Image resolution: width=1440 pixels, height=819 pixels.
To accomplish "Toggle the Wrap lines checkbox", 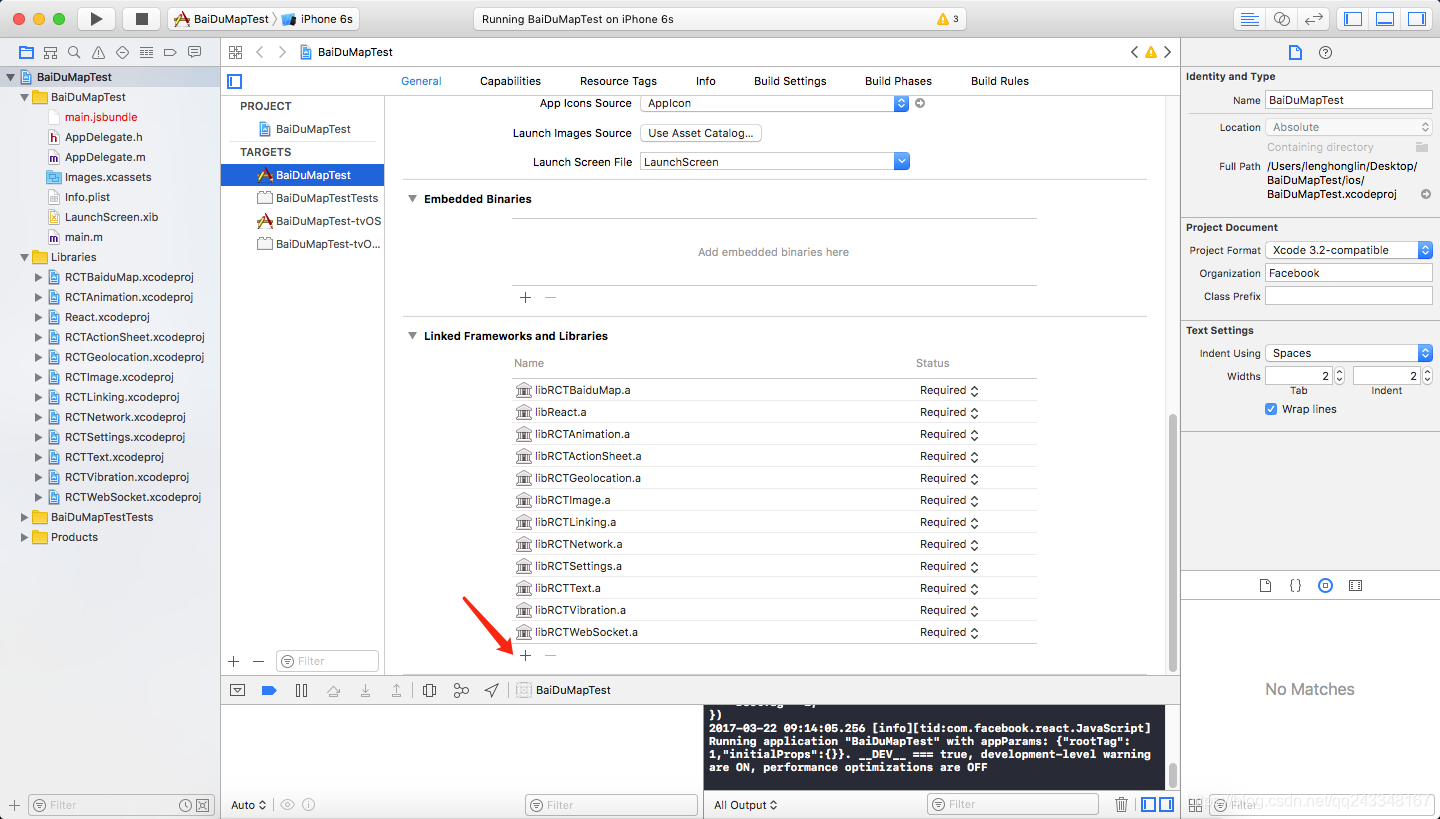I will (1271, 409).
